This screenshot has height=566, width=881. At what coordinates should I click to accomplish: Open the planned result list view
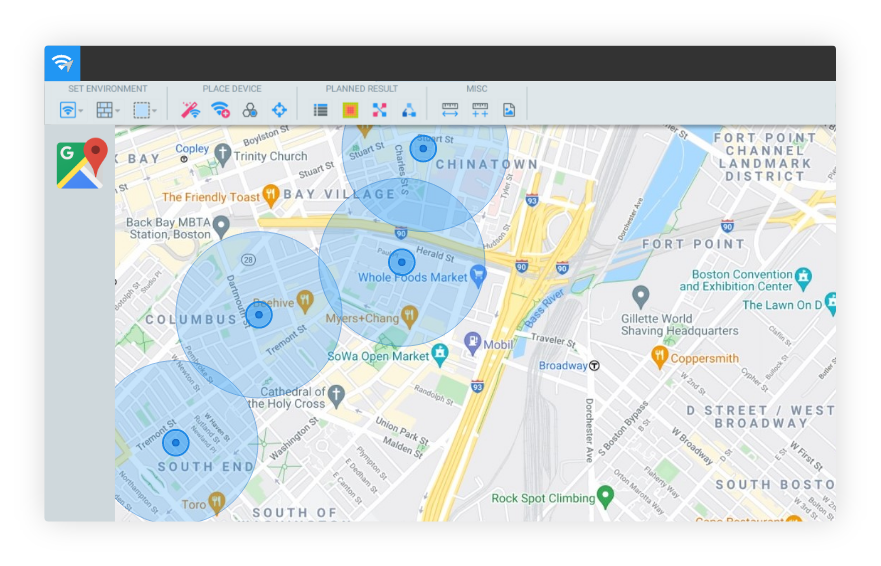(x=320, y=110)
